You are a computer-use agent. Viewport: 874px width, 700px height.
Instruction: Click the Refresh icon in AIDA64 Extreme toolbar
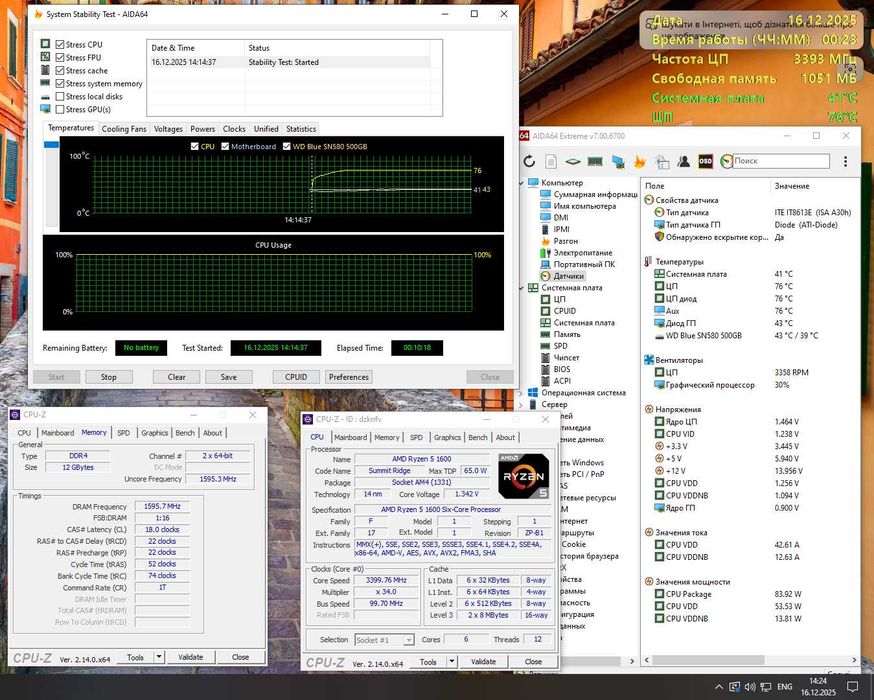(529, 162)
